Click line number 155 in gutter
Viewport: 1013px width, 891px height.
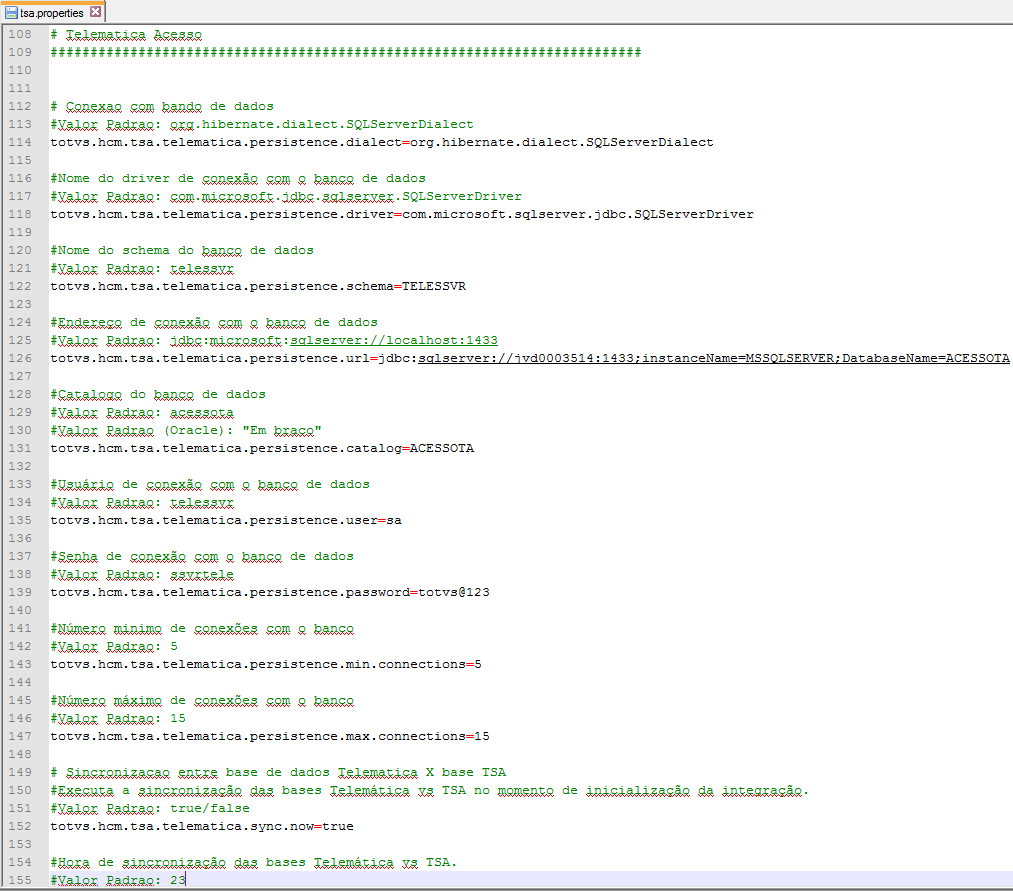tap(20, 881)
